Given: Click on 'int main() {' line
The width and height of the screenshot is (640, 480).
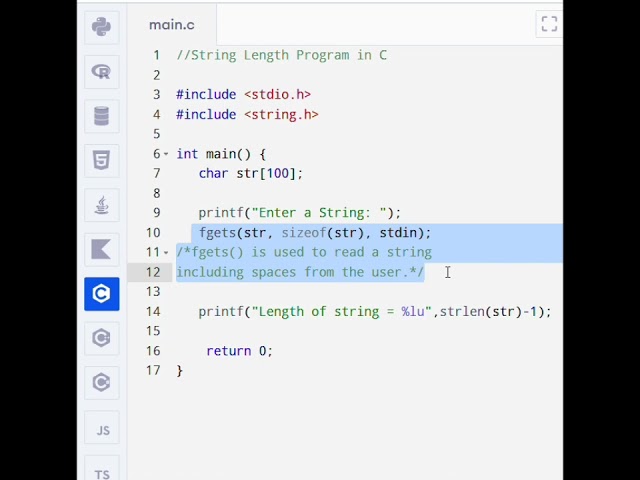Looking at the screenshot, I should (x=221, y=154).
